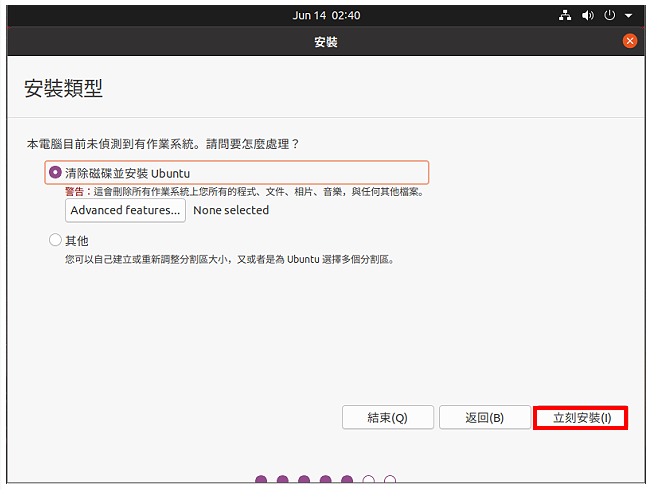Start install with 立刻安裝(I) button

tap(581, 418)
